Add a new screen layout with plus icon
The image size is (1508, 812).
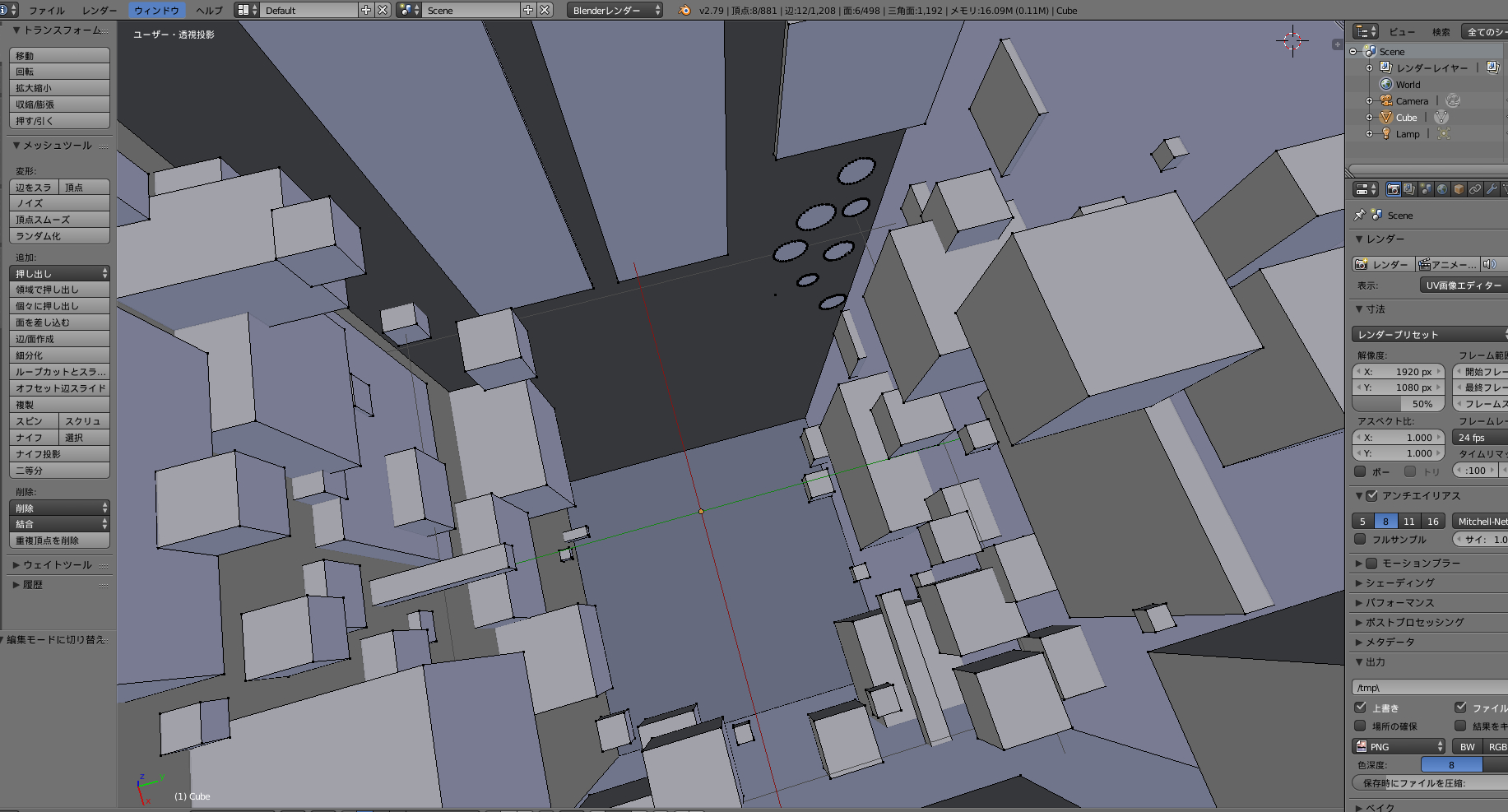click(366, 11)
